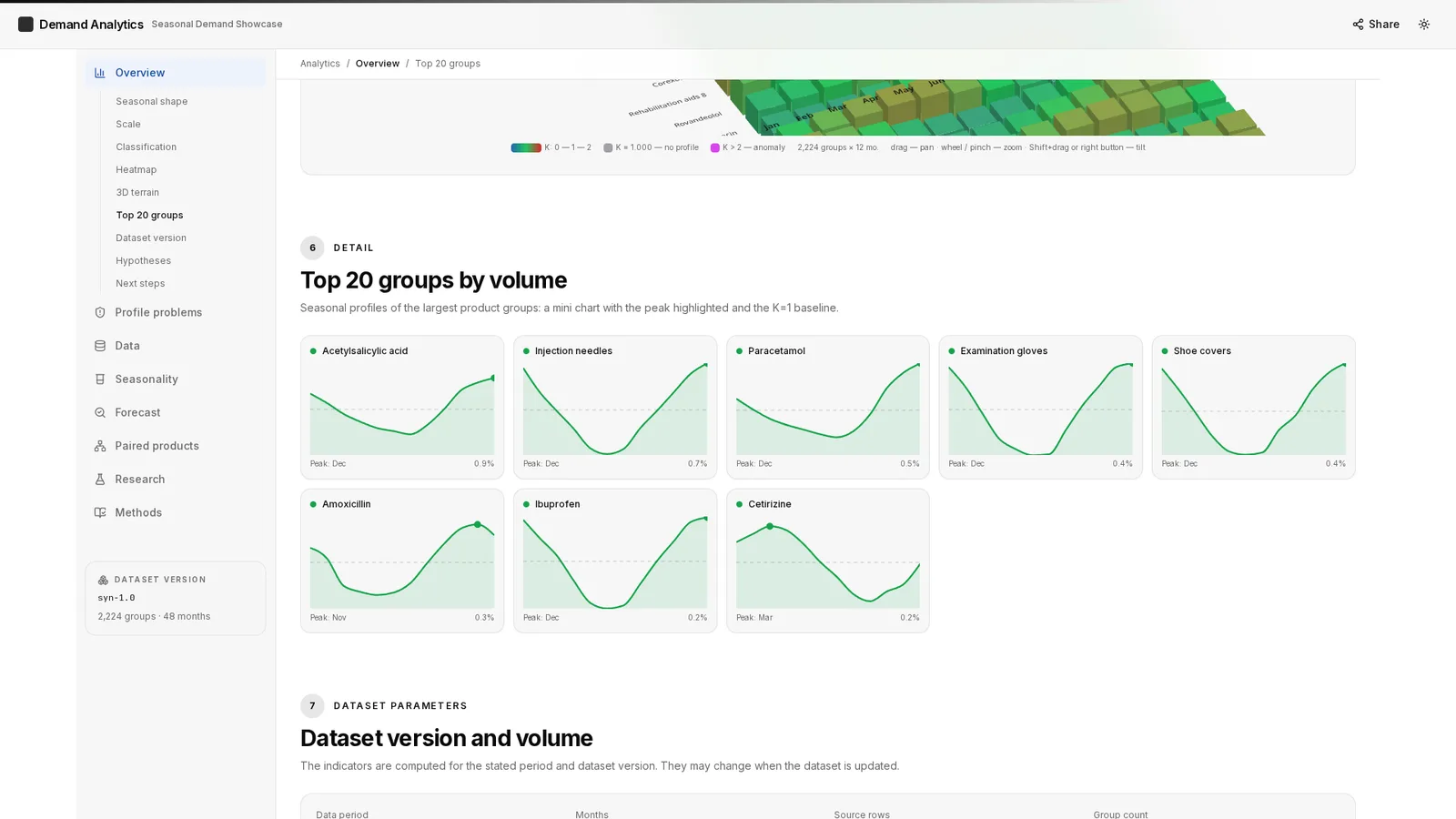Open the Amoxicillin chart card
The image size is (1456, 819).
402,561
